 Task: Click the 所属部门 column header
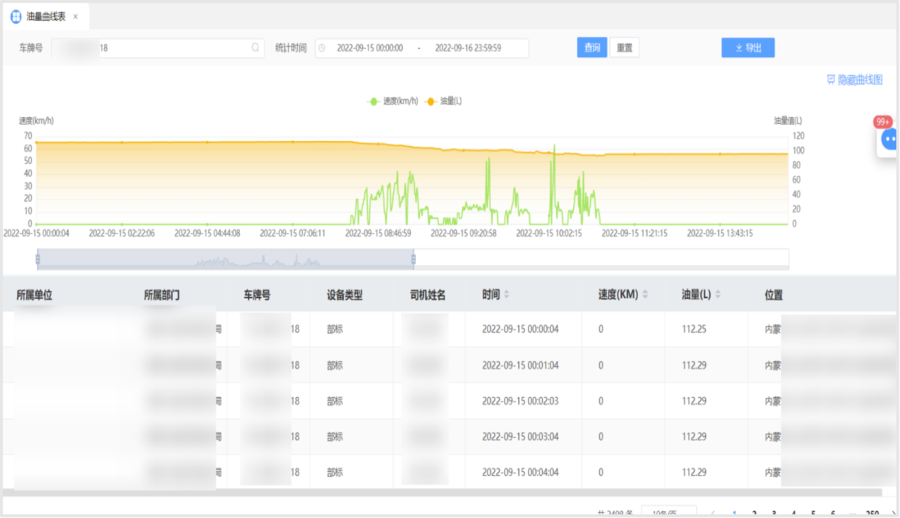point(162,295)
